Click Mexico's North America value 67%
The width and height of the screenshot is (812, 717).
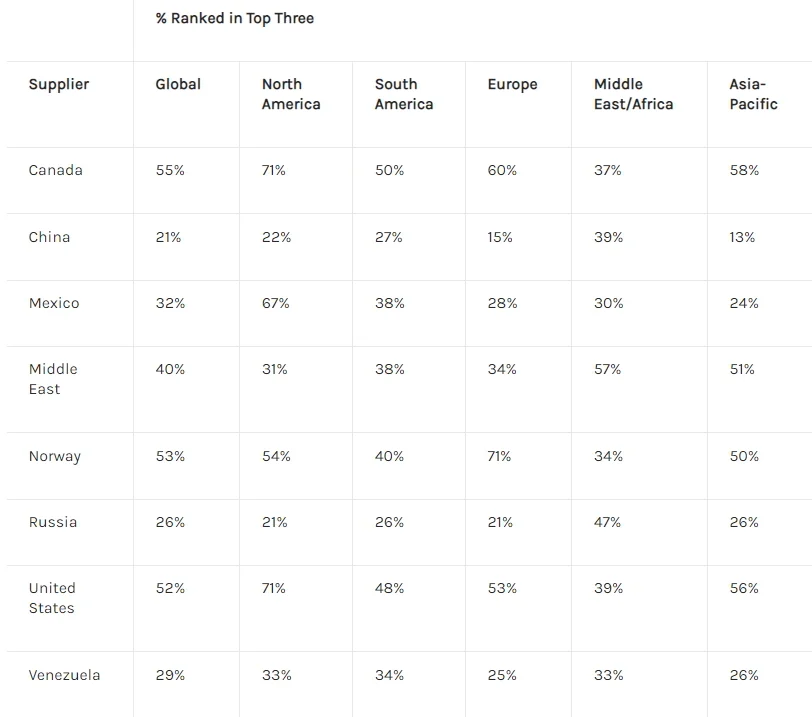click(276, 303)
